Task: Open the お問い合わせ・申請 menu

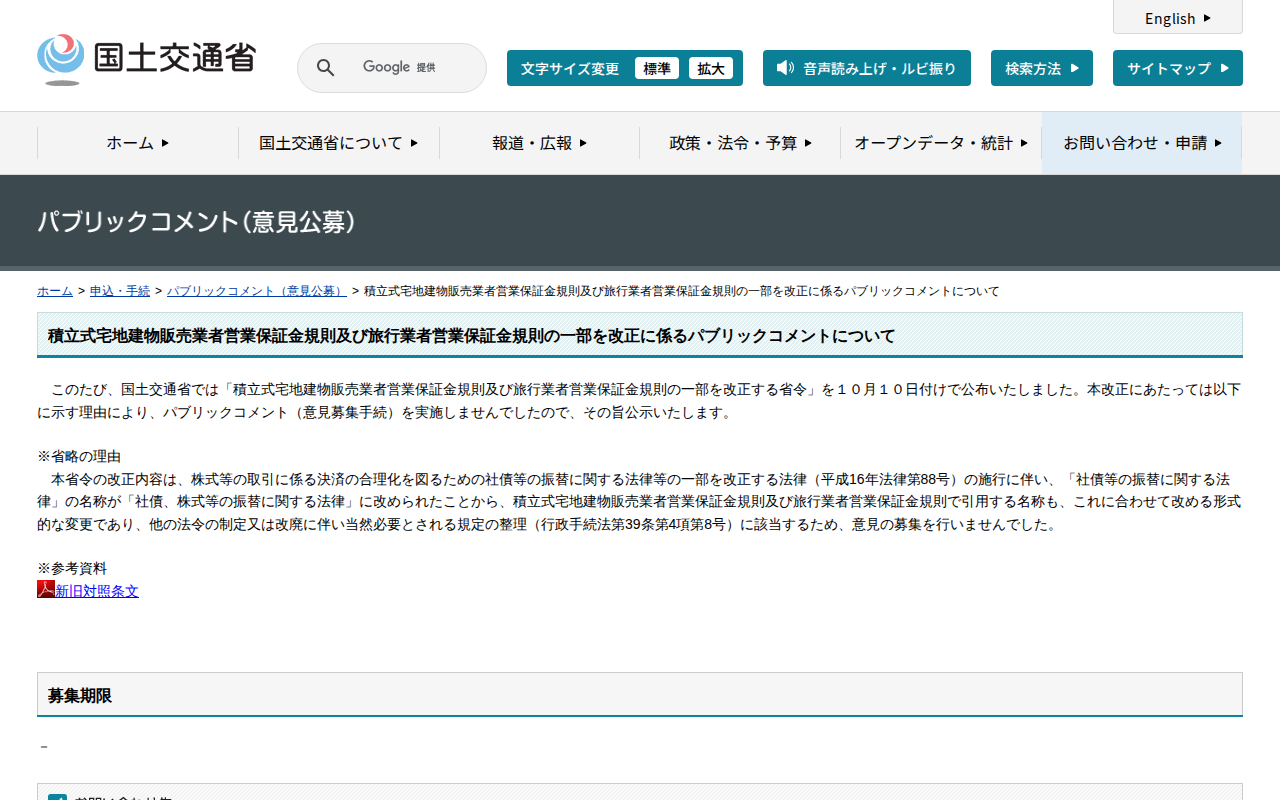Action: point(1142,143)
